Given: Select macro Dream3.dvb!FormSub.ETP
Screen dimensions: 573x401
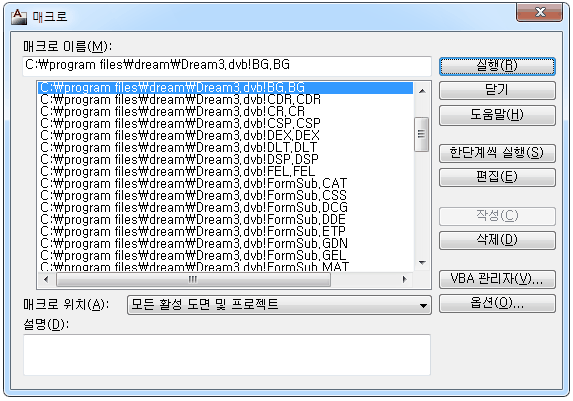Looking at the screenshot, I should 225,232.
